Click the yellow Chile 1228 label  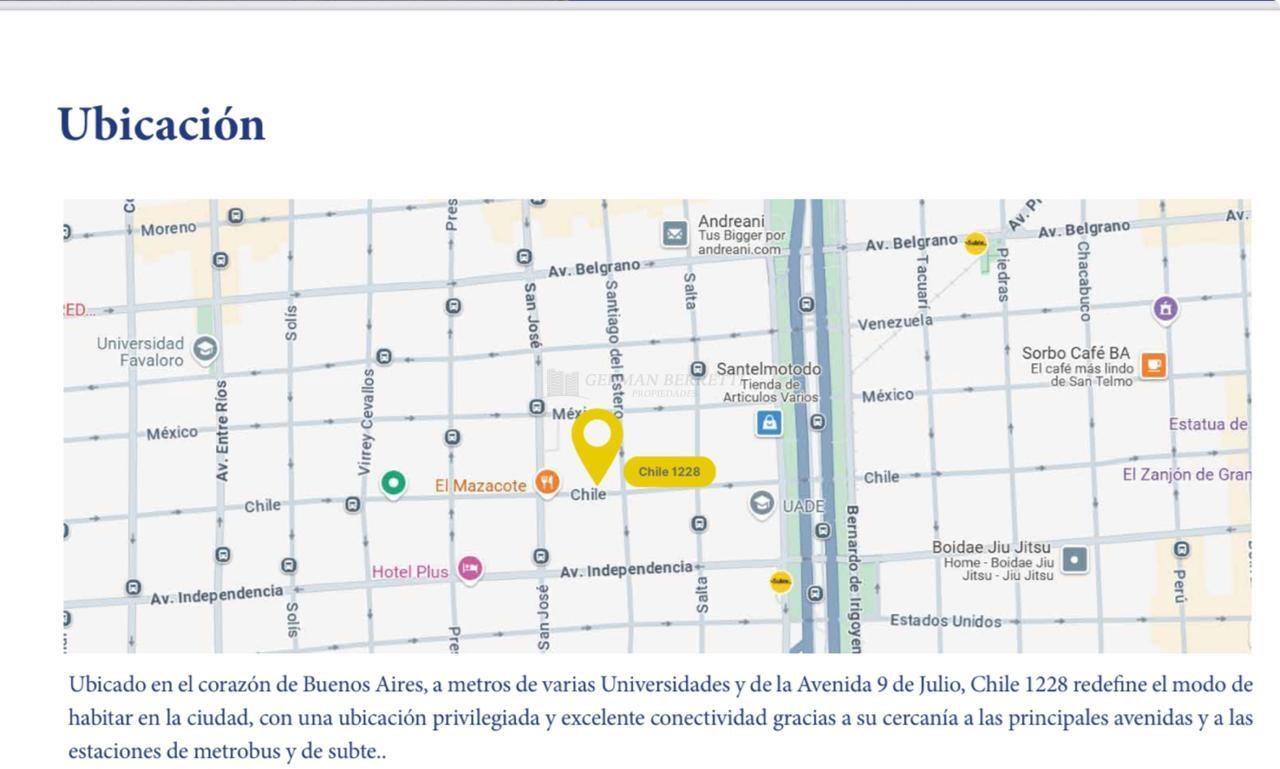point(669,471)
